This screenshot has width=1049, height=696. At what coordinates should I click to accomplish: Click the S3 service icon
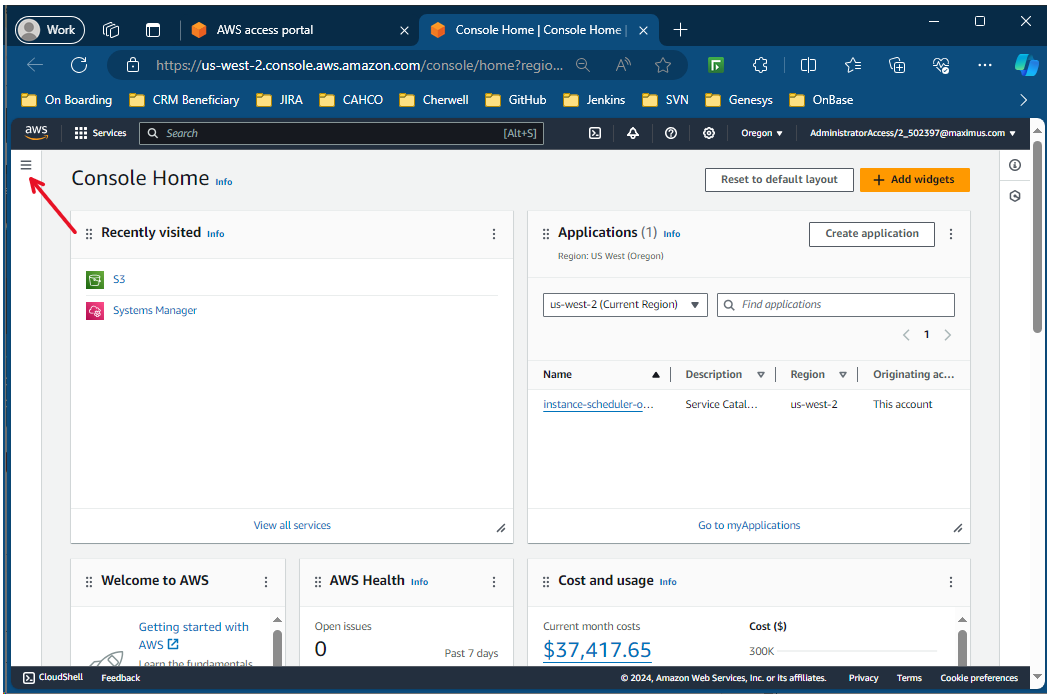(95, 279)
